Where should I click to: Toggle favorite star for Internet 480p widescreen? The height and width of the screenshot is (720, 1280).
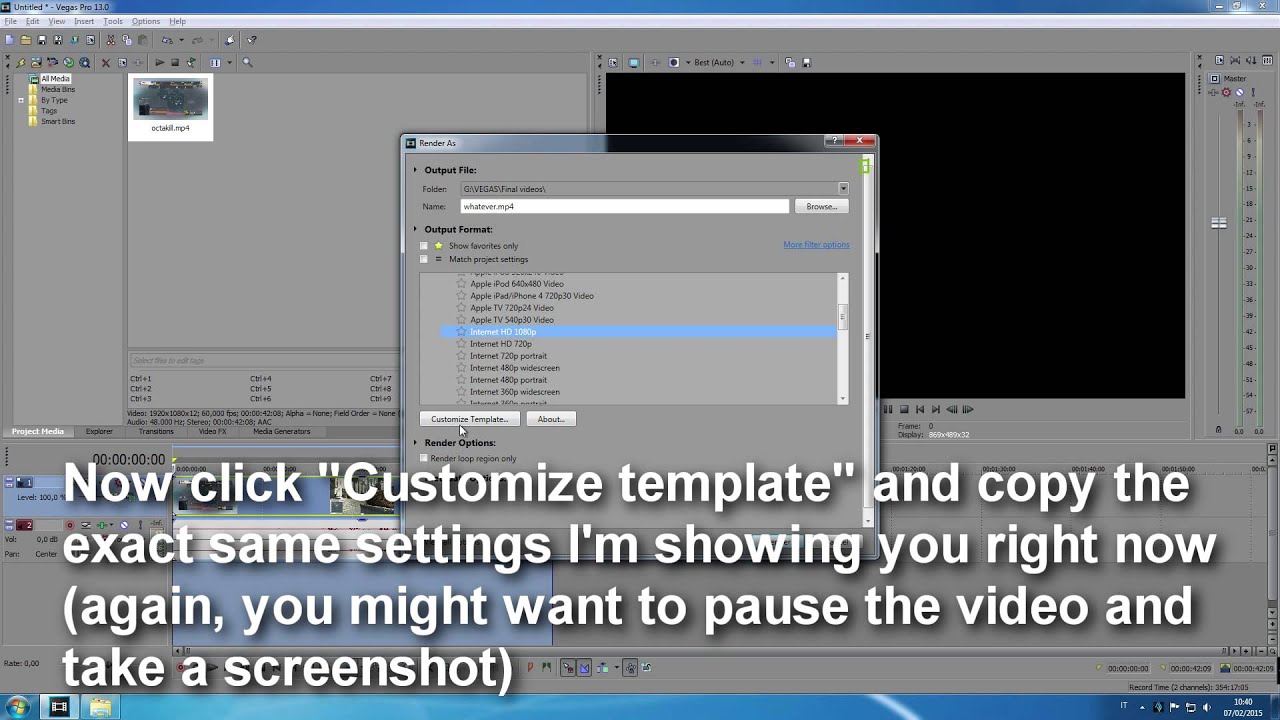tap(461, 368)
